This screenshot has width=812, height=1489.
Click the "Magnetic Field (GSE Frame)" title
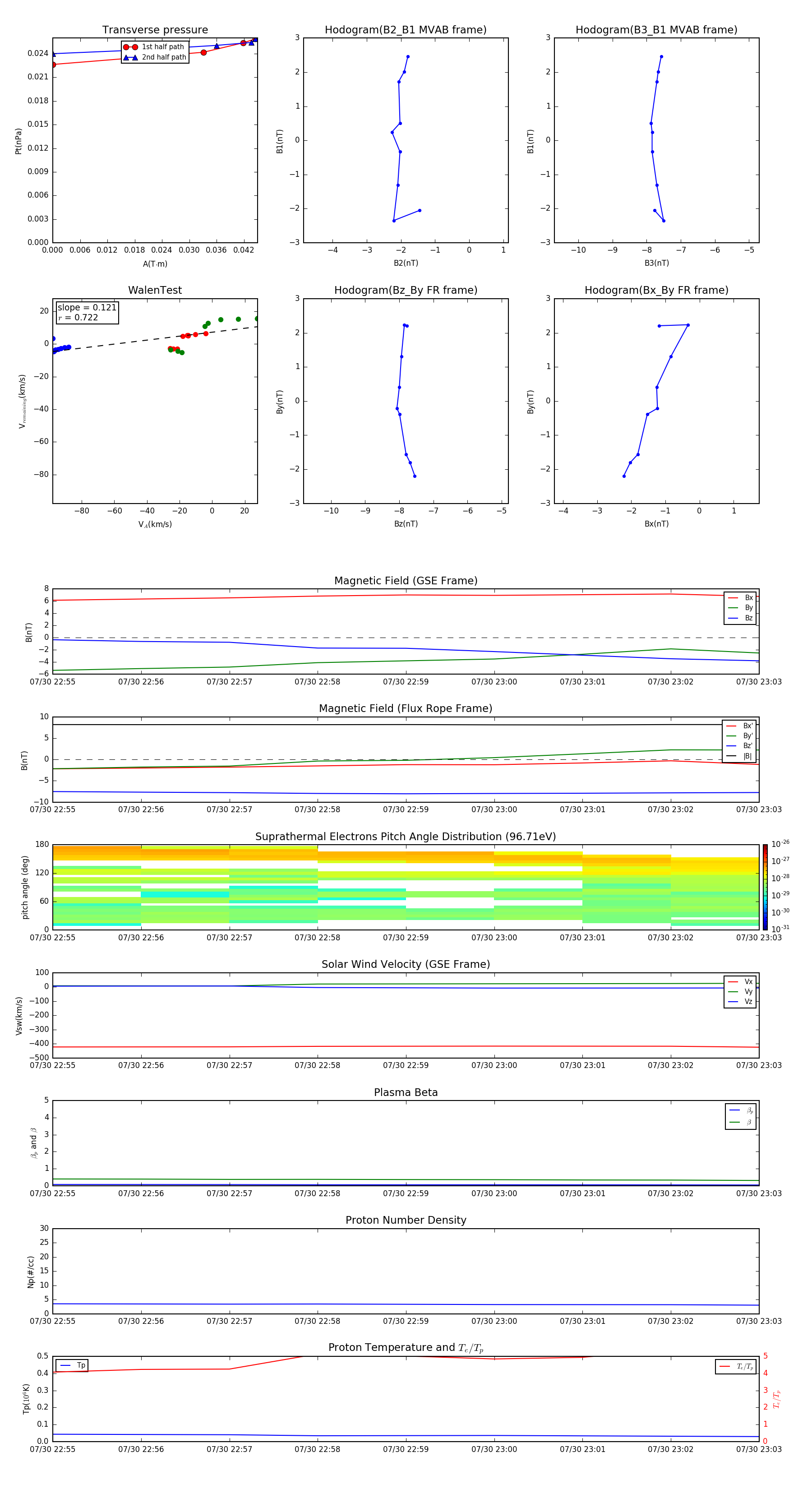pos(406,581)
